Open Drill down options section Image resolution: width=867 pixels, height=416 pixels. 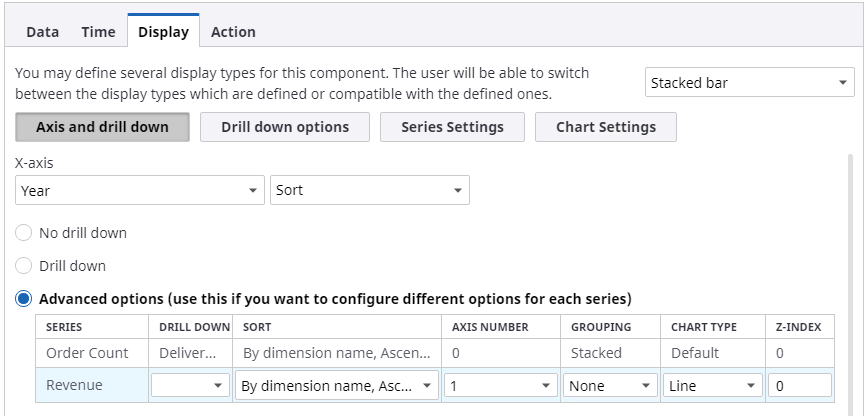285,127
